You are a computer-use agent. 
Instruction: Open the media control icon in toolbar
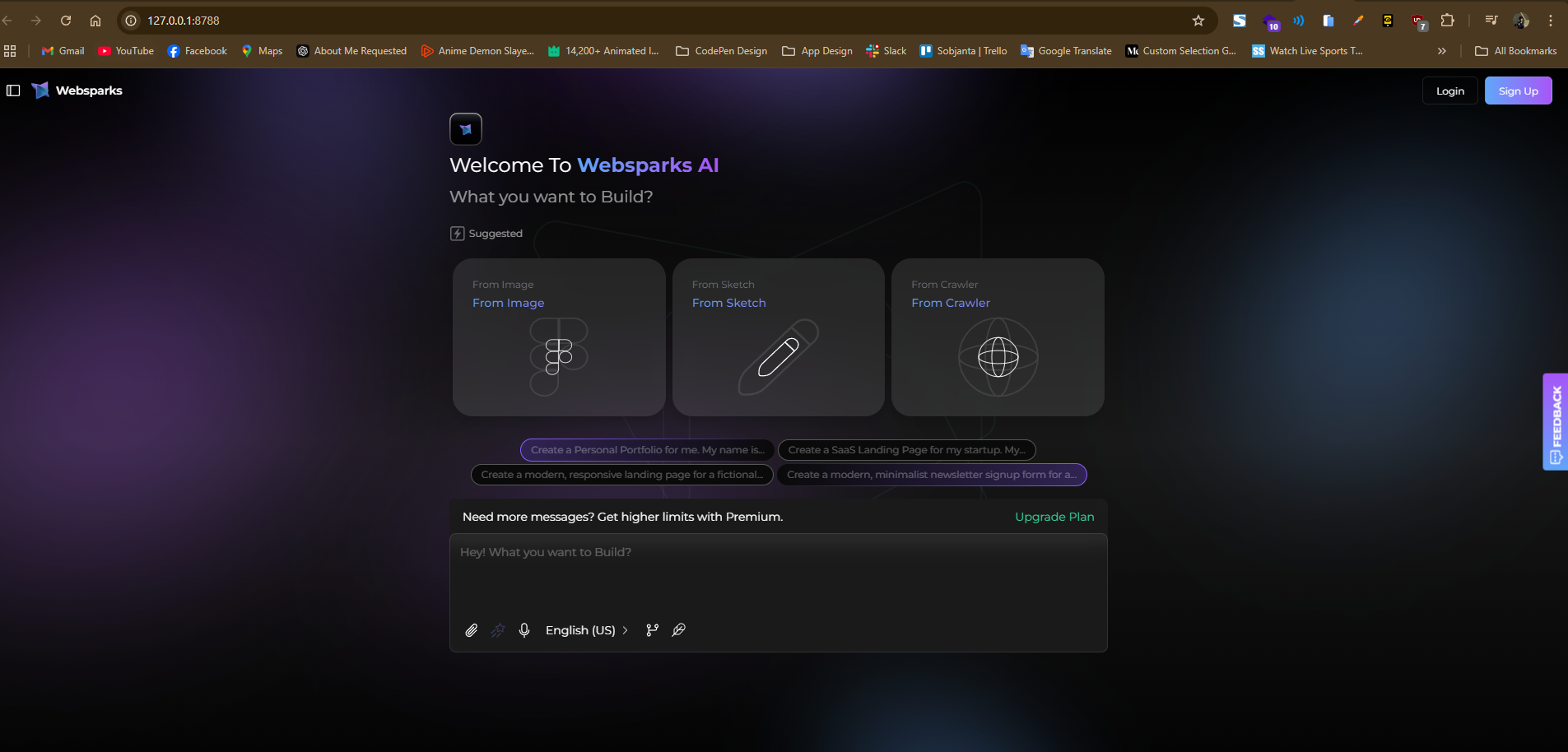click(x=1491, y=21)
